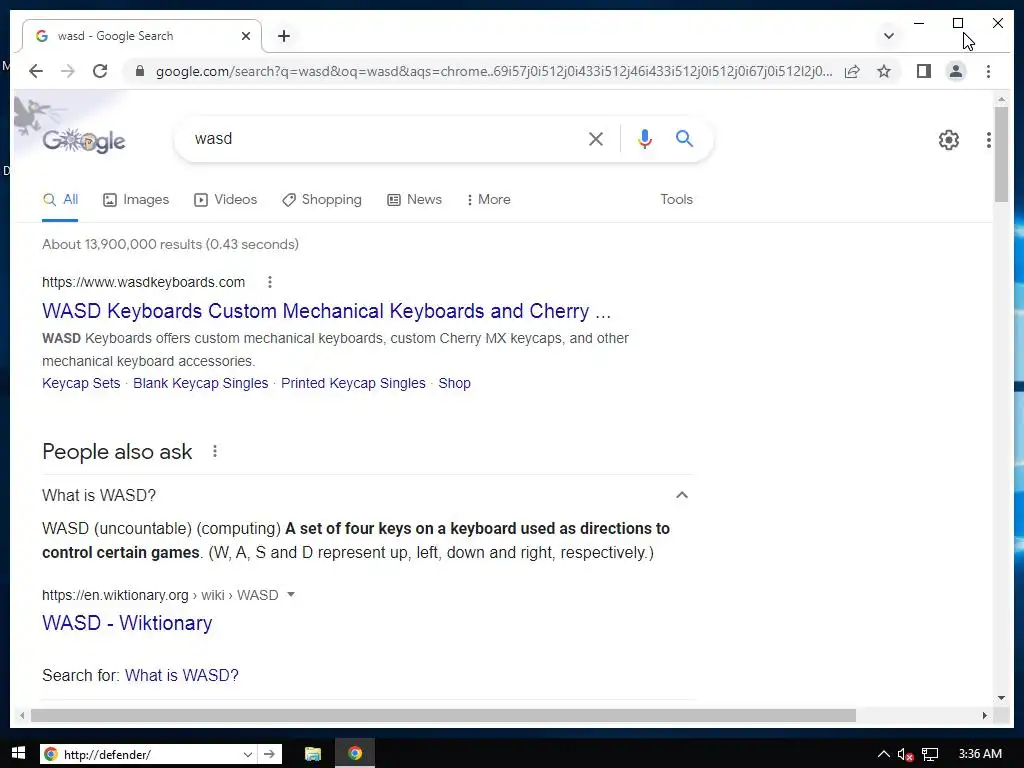Close the wasd - Google Search tab
The height and width of the screenshot is (768, 1024).
(246, 36)
